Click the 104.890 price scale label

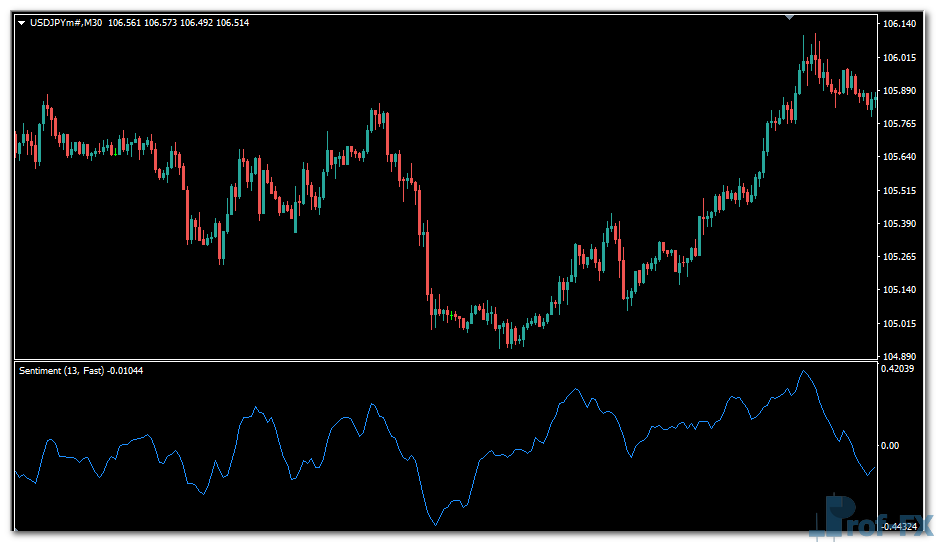click(x=901, y=357)
